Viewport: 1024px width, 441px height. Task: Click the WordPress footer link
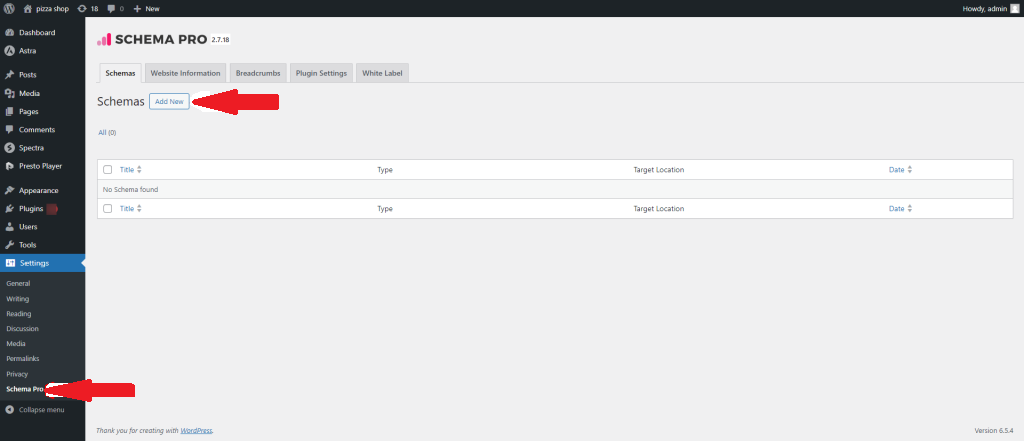pyautogui.click(x=197, y=431)
